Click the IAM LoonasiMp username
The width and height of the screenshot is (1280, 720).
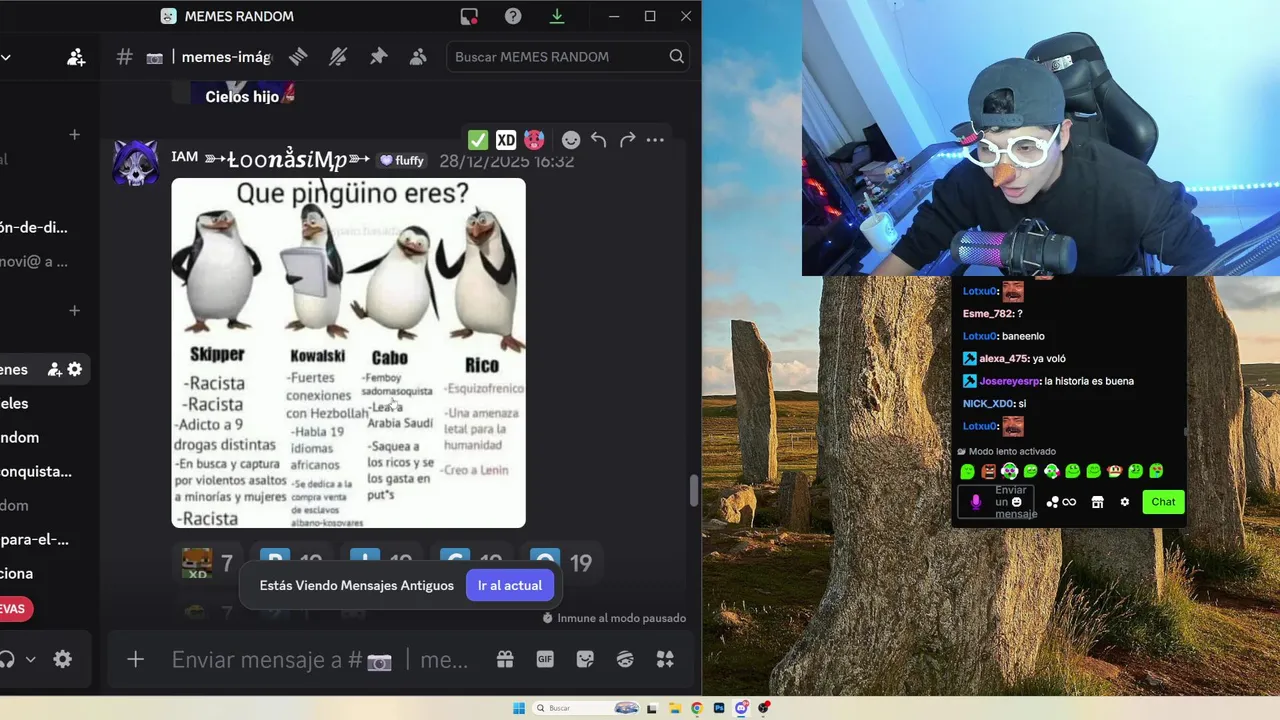pos(271,160)
